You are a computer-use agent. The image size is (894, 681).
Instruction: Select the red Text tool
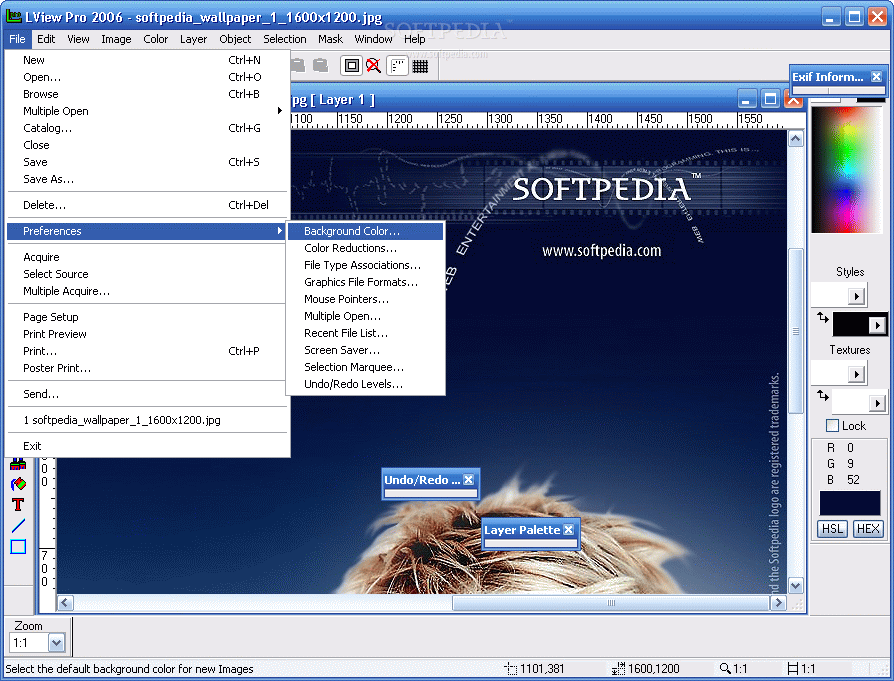tap(18, 505)
